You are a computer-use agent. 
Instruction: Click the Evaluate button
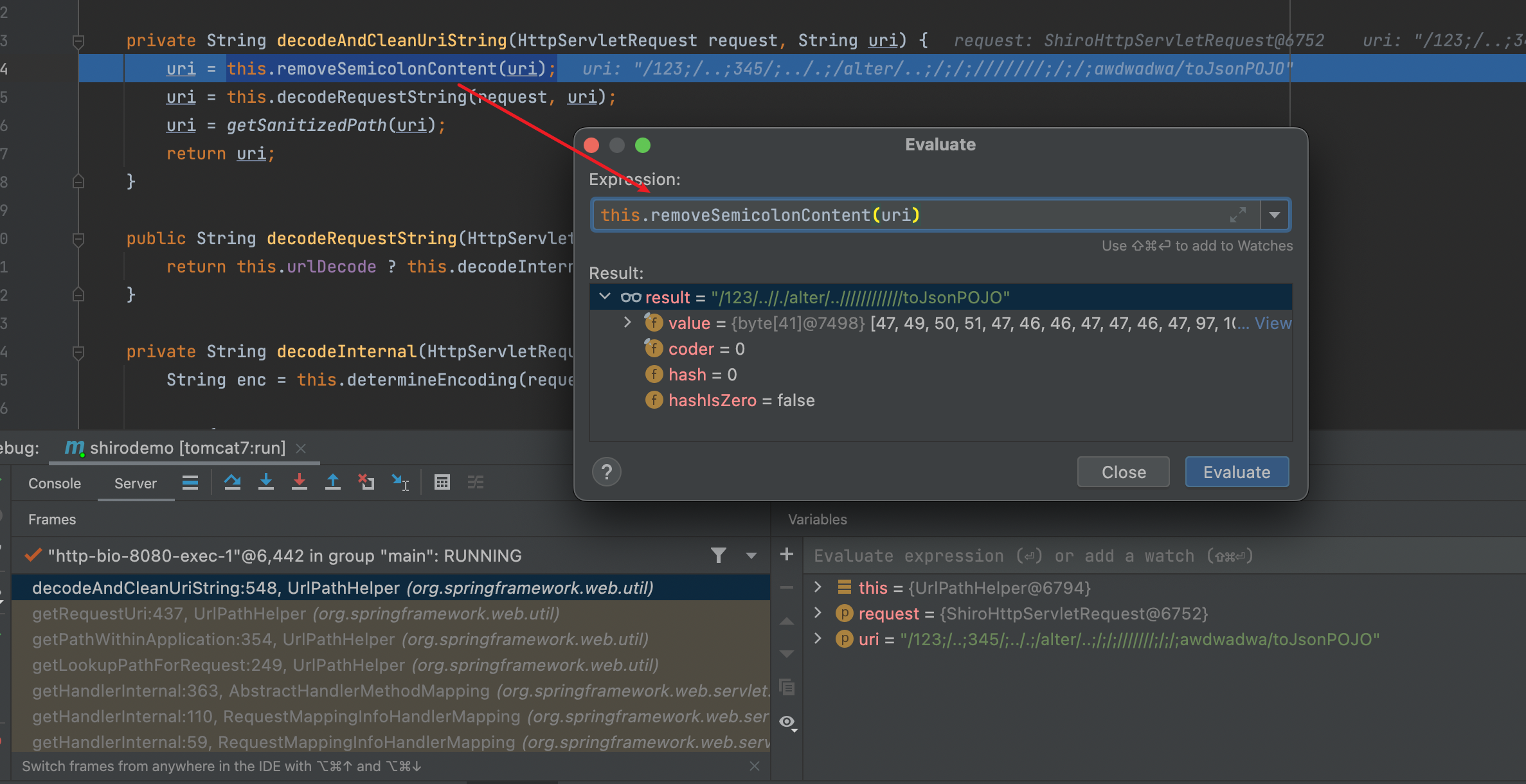click(x=1237, y=472)
